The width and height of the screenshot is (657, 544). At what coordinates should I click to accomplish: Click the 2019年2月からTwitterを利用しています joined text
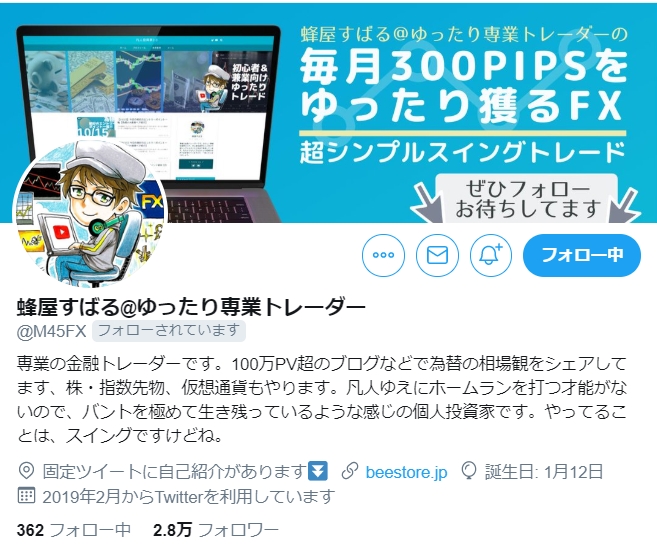pos(188,496)
